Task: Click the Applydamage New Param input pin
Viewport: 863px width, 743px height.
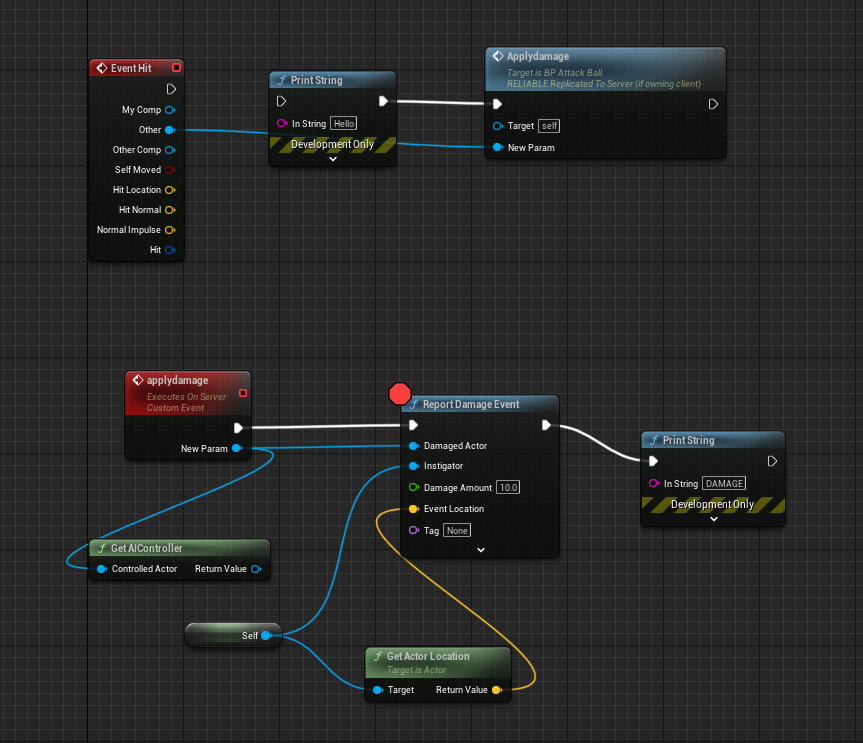Action: tap(498, 147)
